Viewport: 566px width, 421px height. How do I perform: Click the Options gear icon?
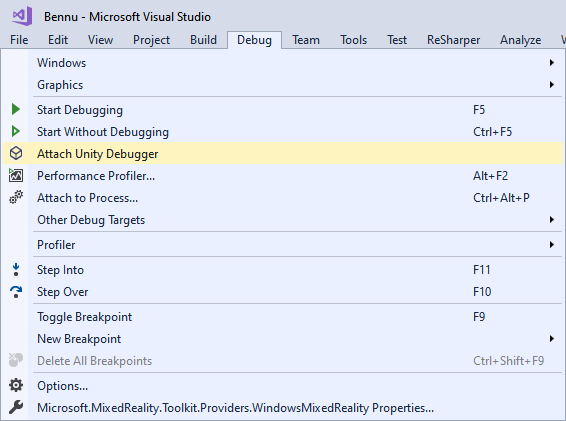16,385
